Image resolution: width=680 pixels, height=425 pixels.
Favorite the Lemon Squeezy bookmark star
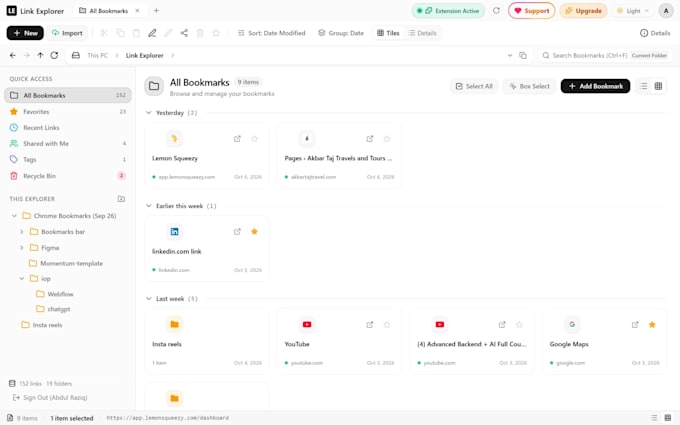(x=255, y=139)
